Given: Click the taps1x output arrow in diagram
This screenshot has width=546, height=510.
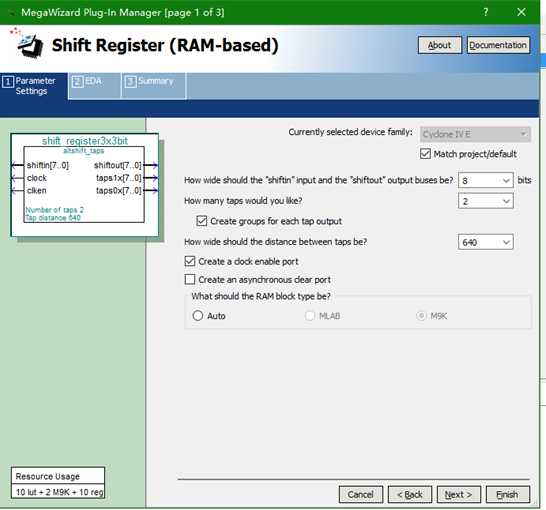Looking at the screenshot, I should click(151, 178).
